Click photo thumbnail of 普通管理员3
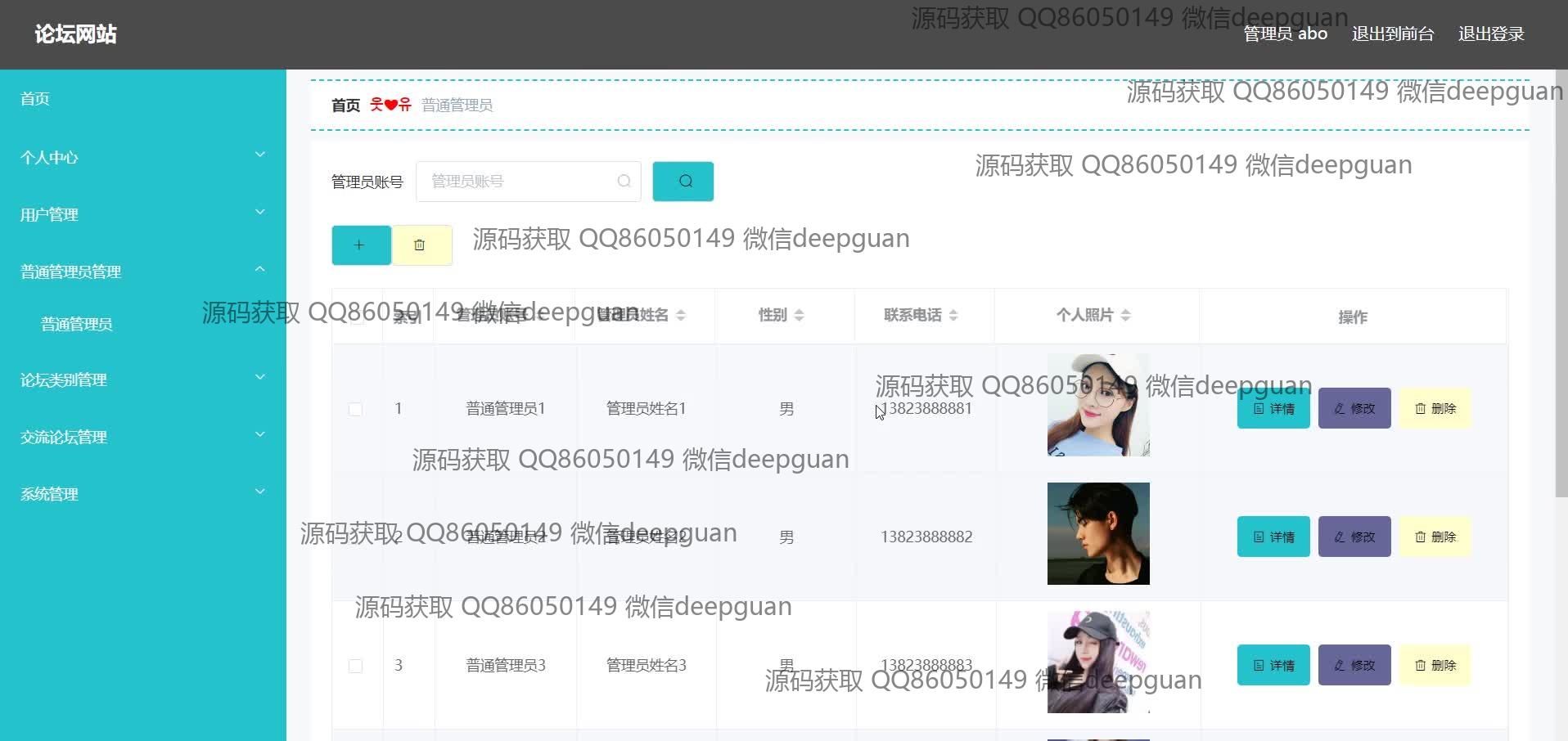Viewport: 1568px width, 741px height. click(x=1098, y=662)
